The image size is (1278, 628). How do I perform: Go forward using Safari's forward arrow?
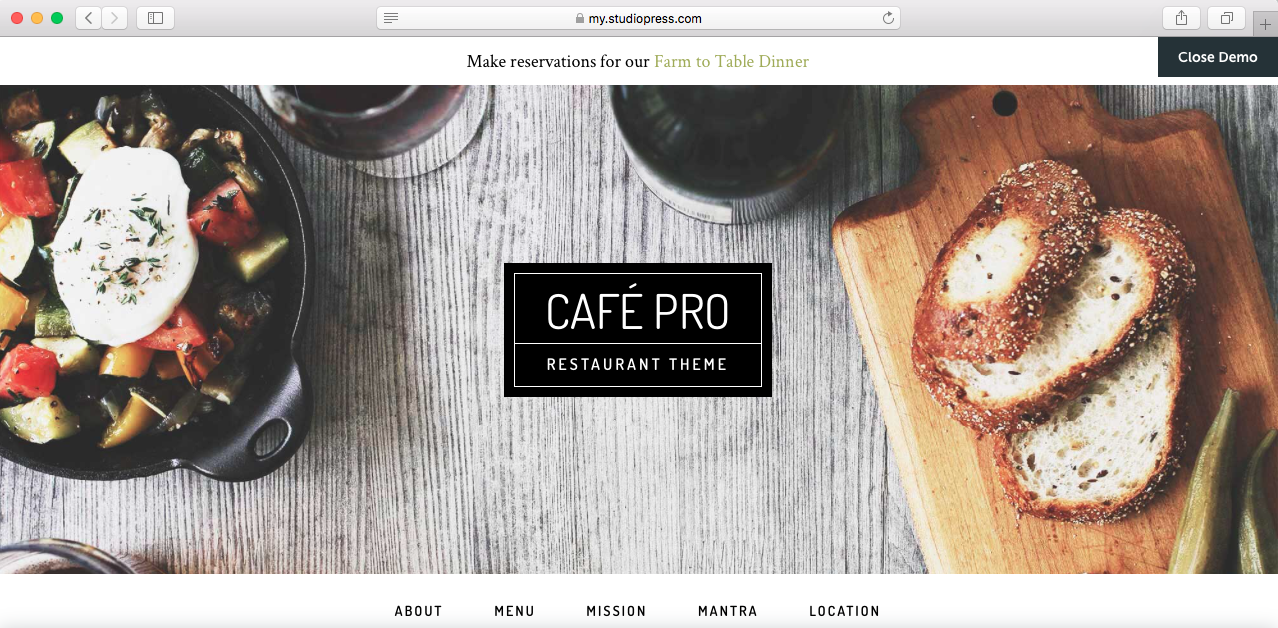tap(114, 18)
